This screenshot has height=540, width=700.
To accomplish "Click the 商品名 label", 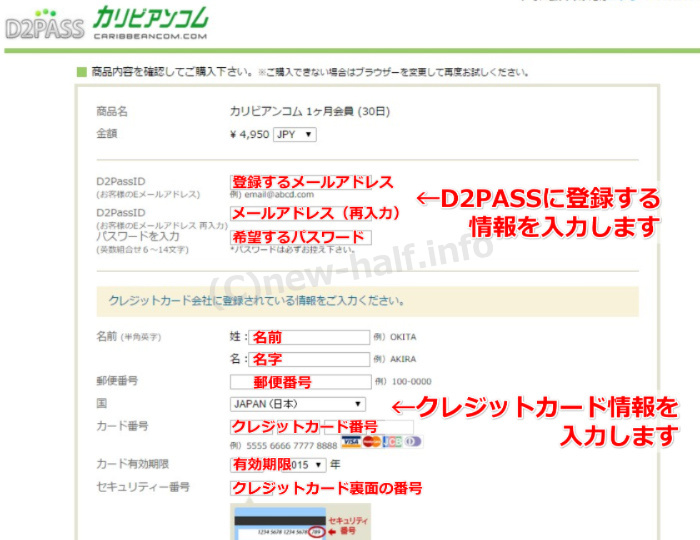I will (x=112, y=111).
